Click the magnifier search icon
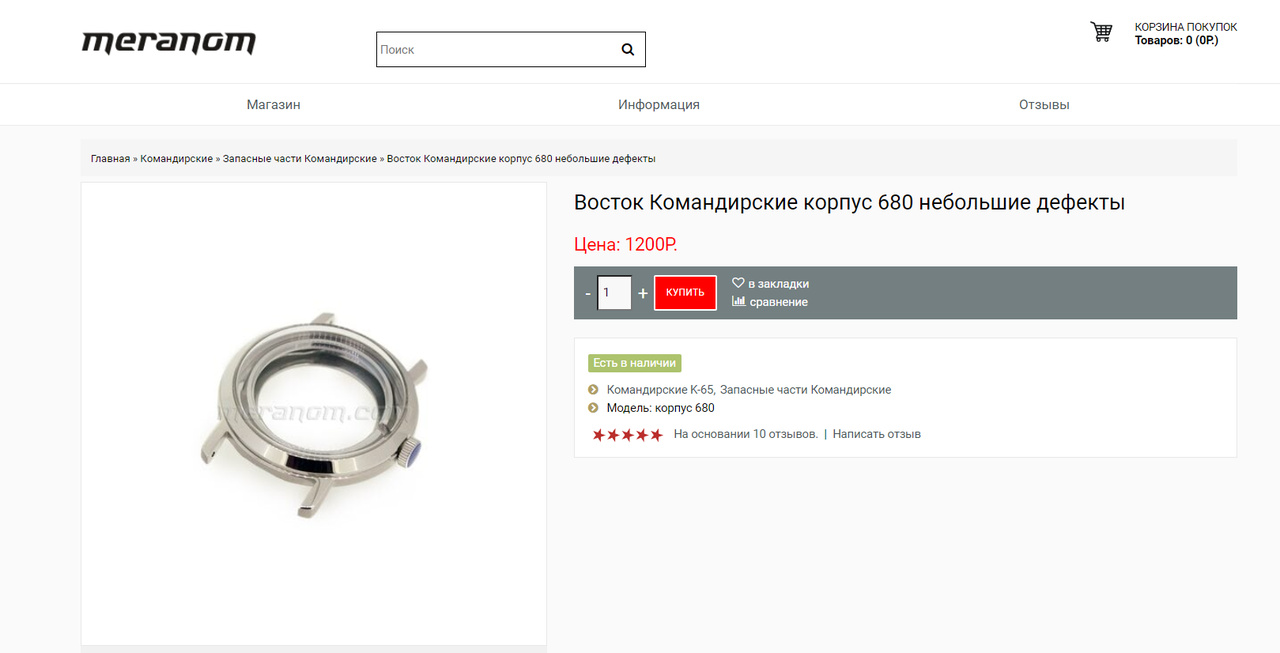1280x653 pixels. (628, 49)
